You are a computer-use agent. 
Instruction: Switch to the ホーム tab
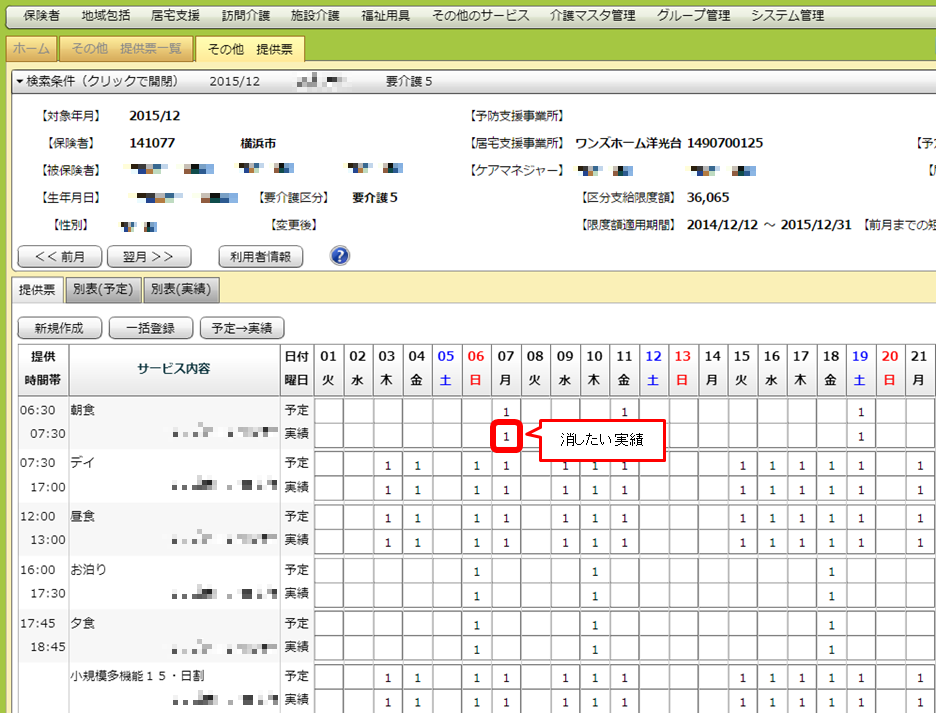pyautogui.click(x=30, y=48)
